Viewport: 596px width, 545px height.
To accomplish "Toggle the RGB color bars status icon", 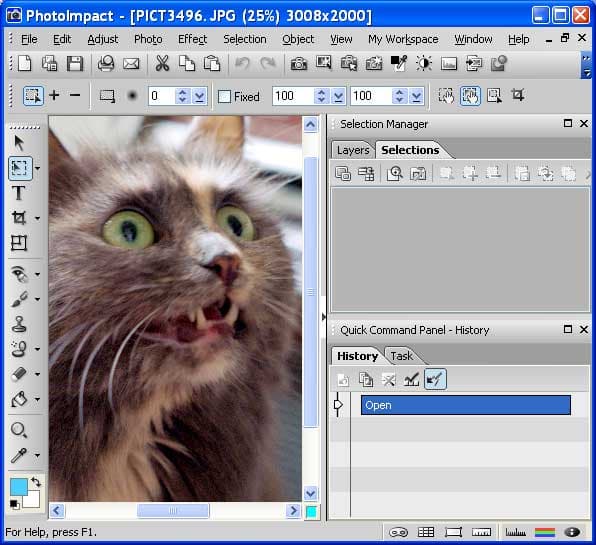I will pyautogui.click(x=545, y=532).
